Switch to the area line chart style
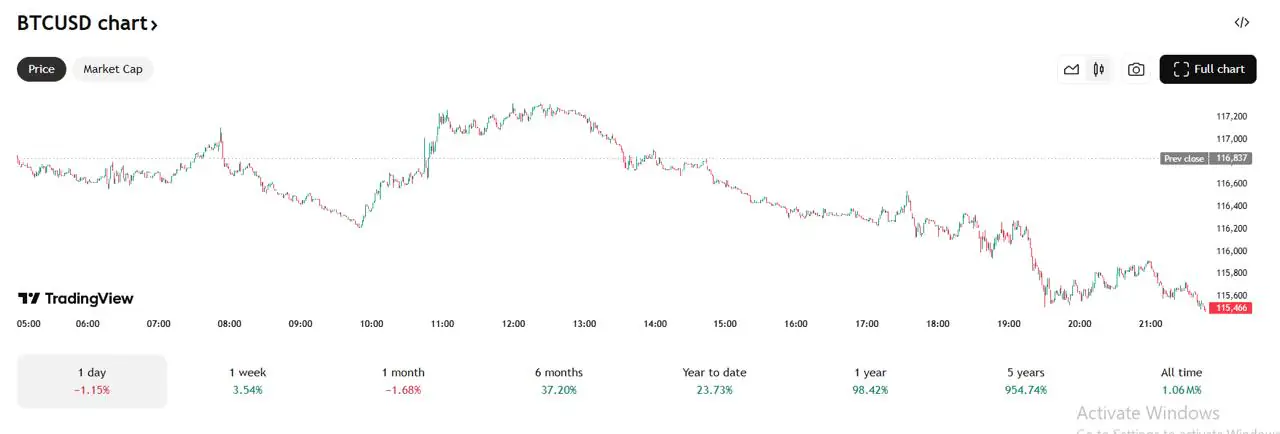The width and height of the screenshot is (1280, 434). click(1071, 69)
